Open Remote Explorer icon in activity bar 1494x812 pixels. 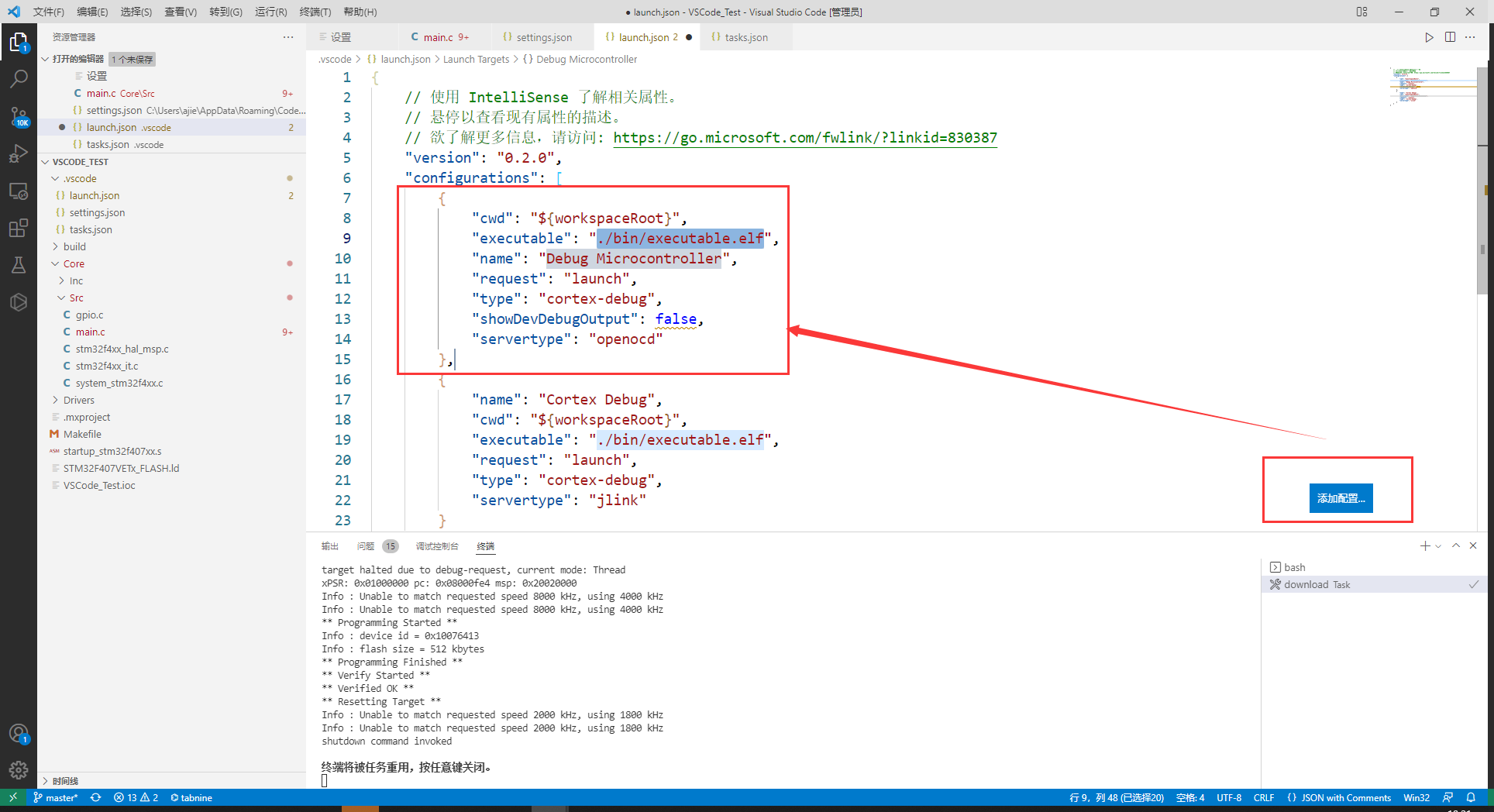point(18,191)
